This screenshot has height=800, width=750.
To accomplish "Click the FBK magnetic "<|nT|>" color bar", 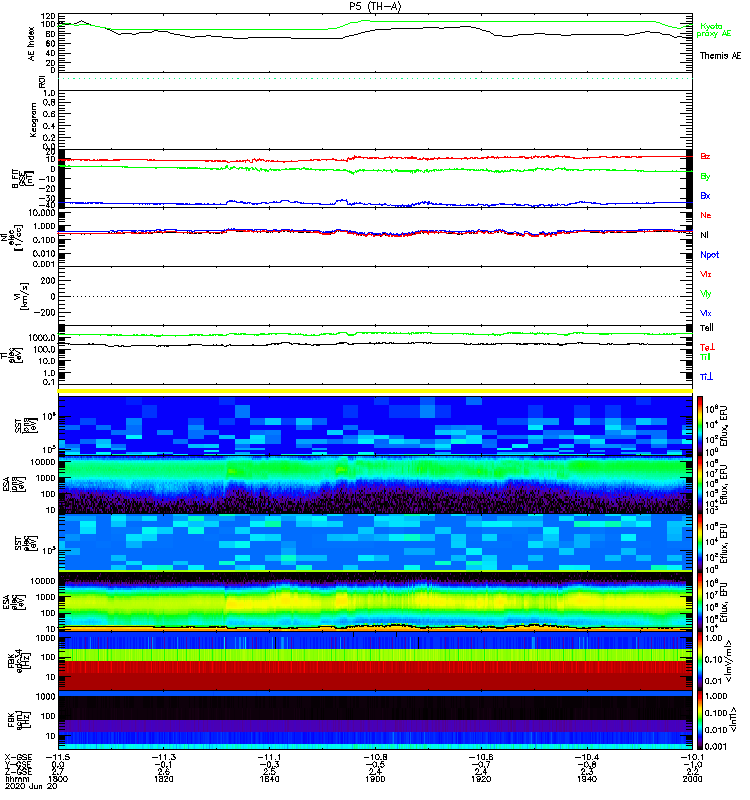I will pos(700,720).
